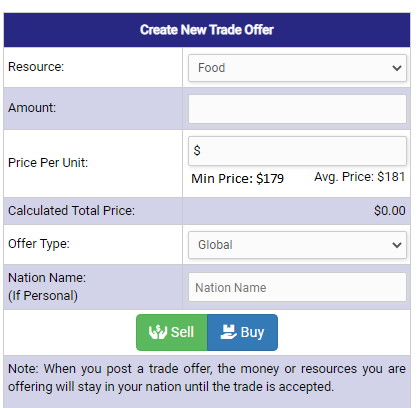The width and height of the screenshot is (418, 408).
Task: Open the Resource dropdown showing Food
Action: [x=297, y=68]
